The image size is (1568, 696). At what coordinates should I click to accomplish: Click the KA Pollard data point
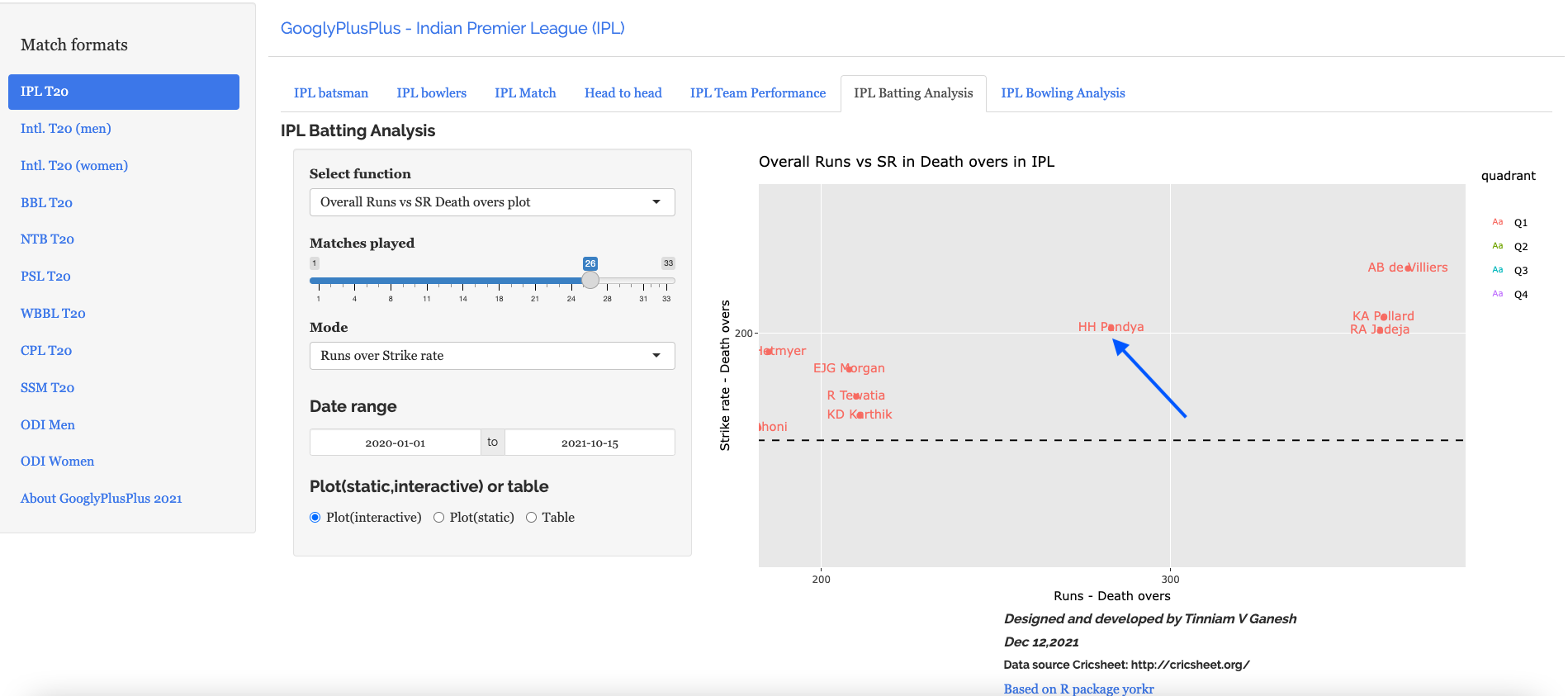[x=1379, y=317]
